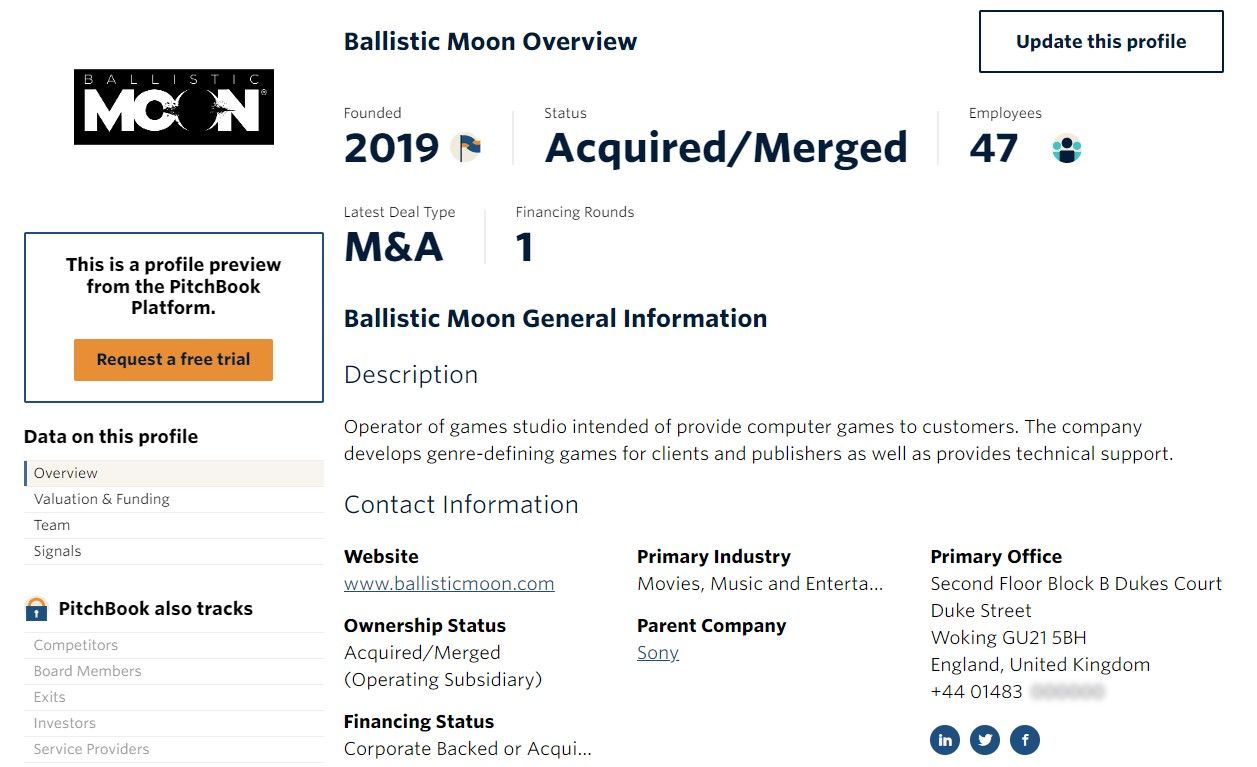Open the Signals section
The image size is (1257, 767).
coord(174,551)
